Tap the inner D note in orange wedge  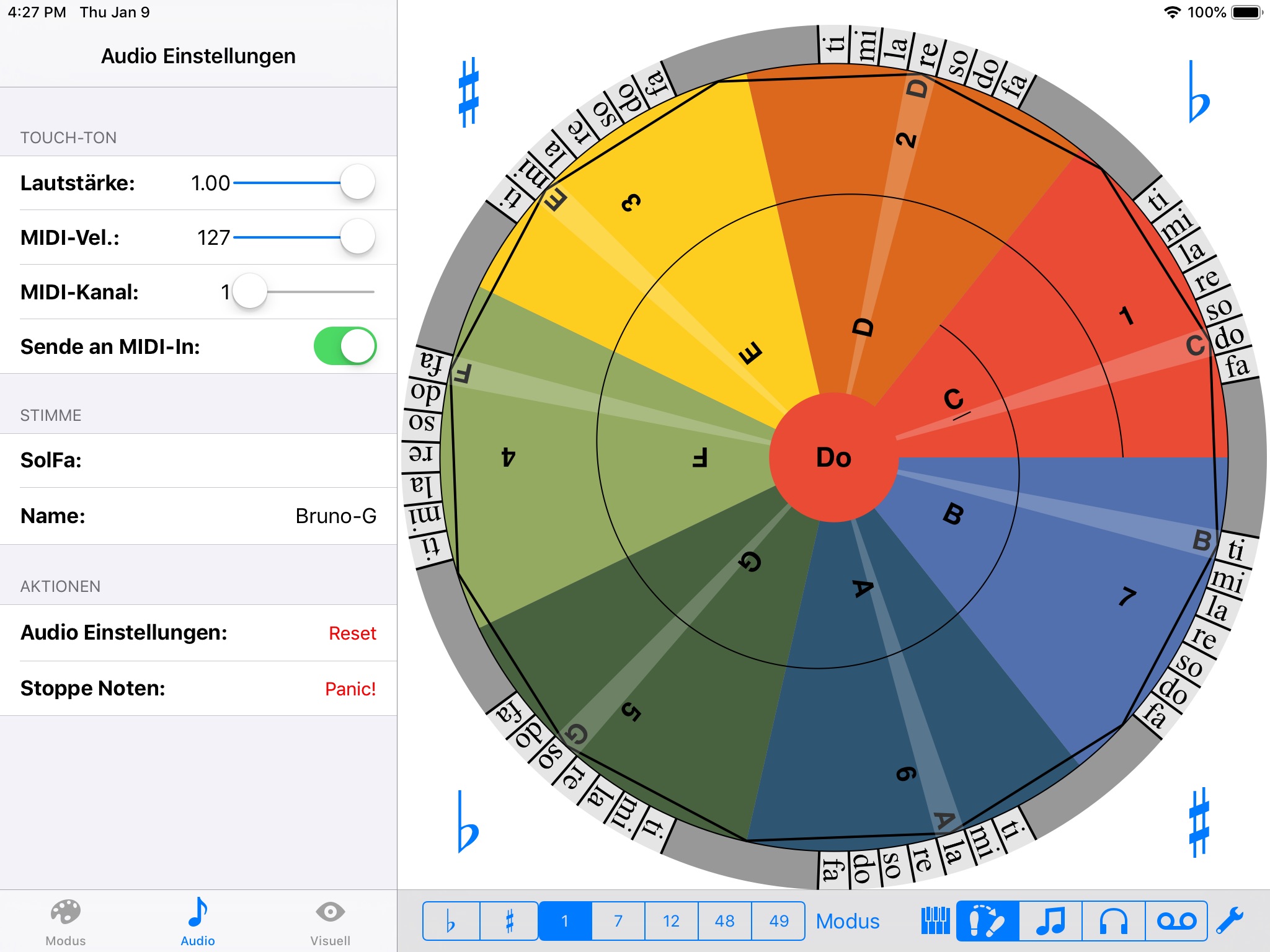pyautogui.click(x=863, y=327)
